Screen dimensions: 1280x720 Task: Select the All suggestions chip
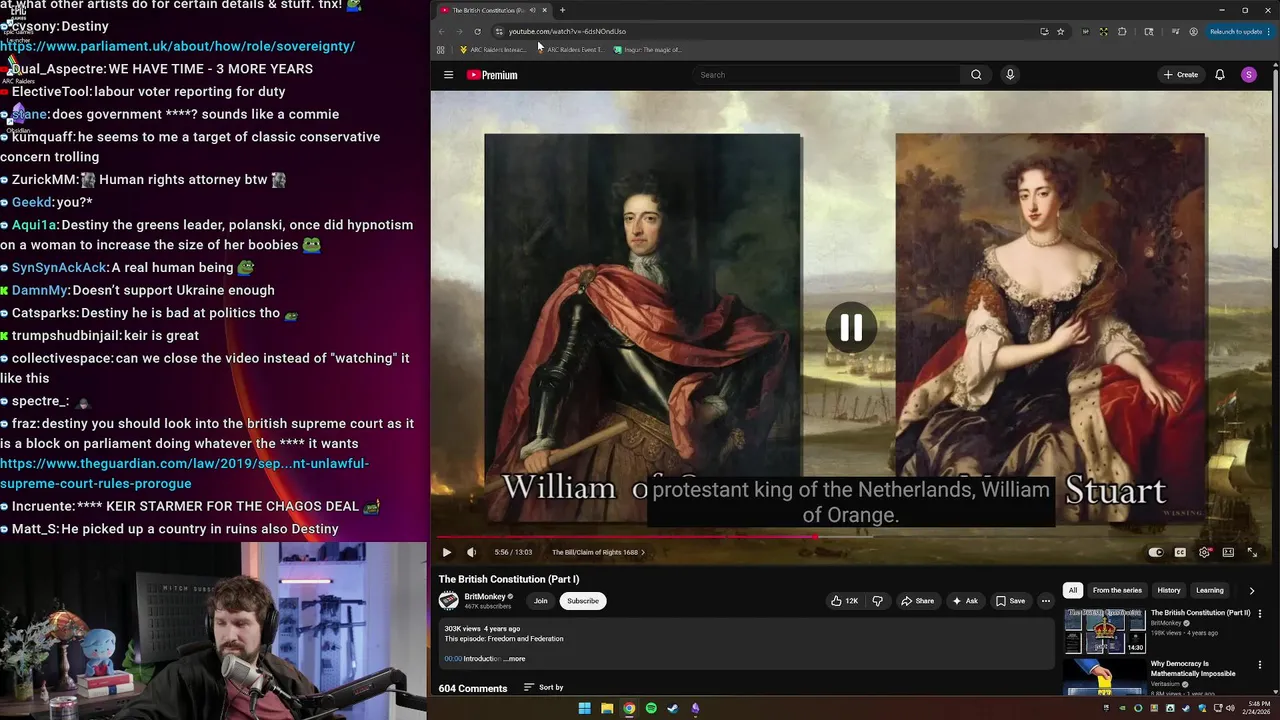click(x=1073, y=590)
